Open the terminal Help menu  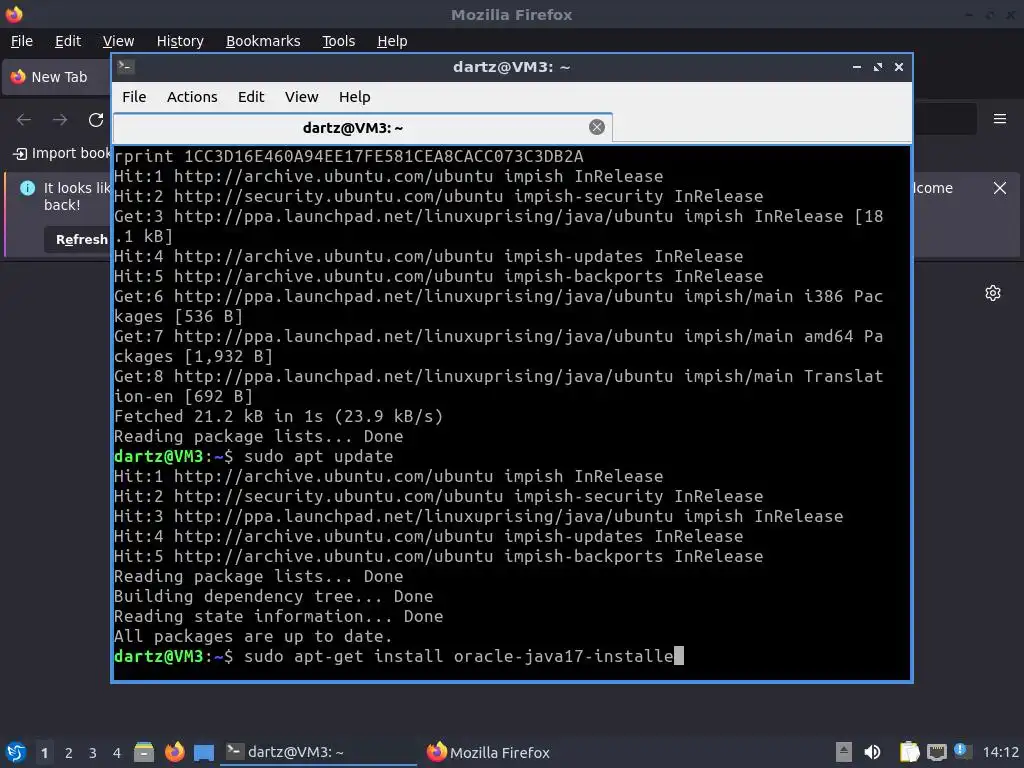pos(355,97)
